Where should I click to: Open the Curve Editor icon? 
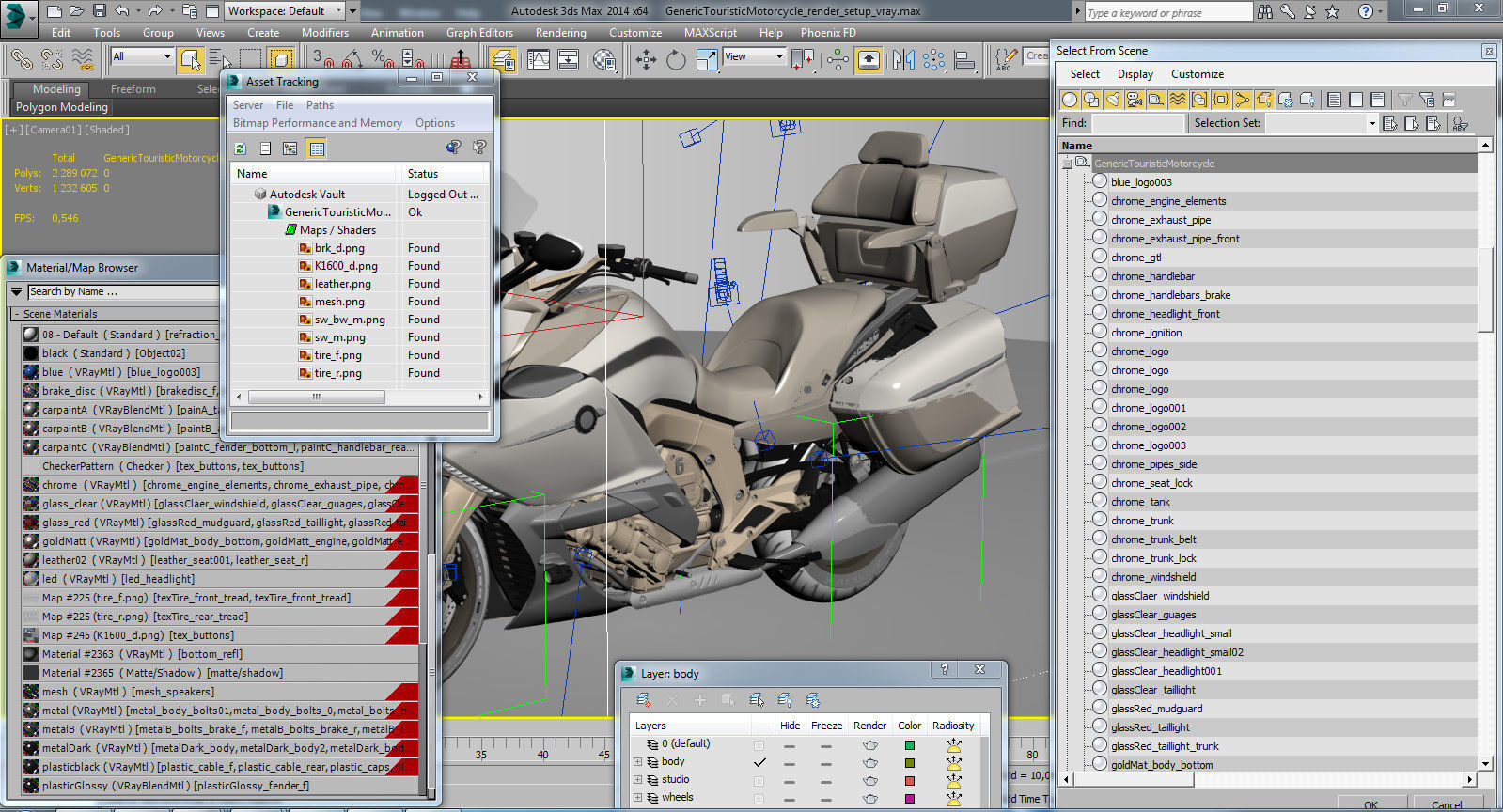click(x=539, y=60)
